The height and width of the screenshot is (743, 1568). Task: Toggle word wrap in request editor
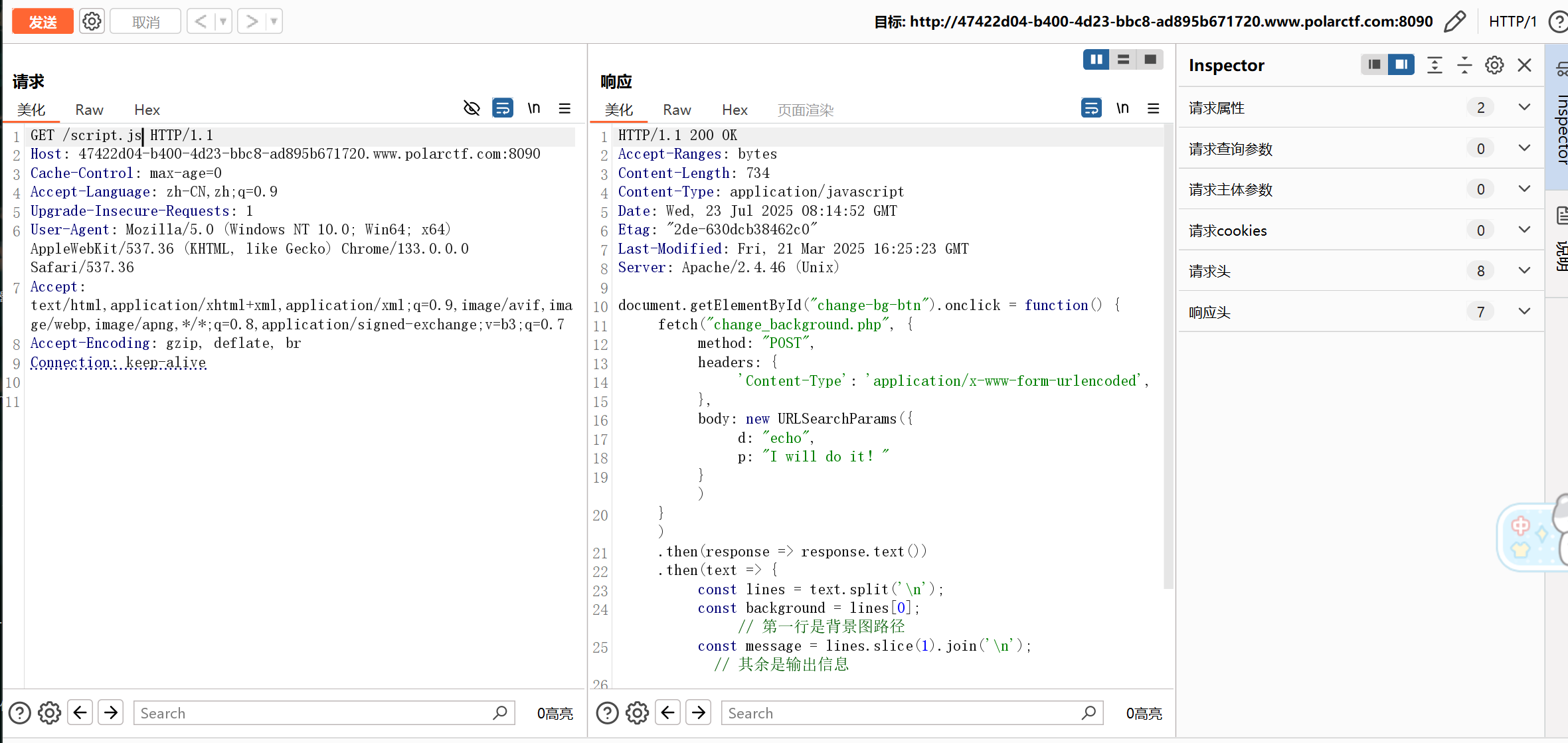click(503, 108)
